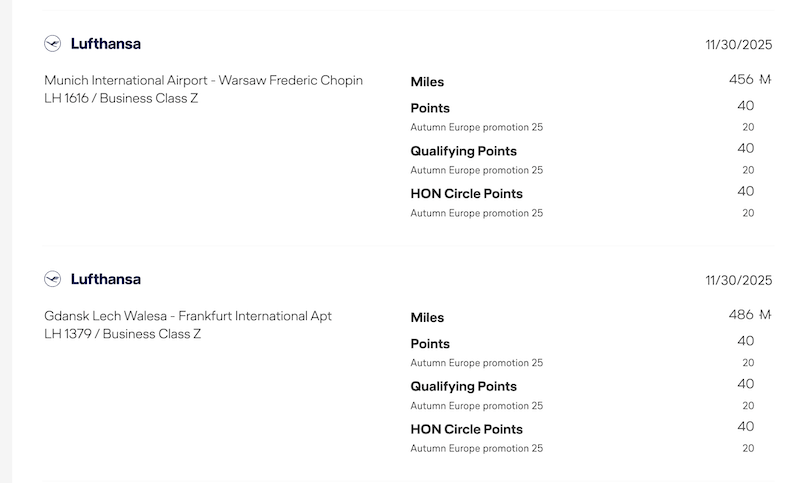Click Autumn Europe promotion 25 under first Points
Image resolution: width=800 pixels, height=483 pixels.
(x=477, y=128)
